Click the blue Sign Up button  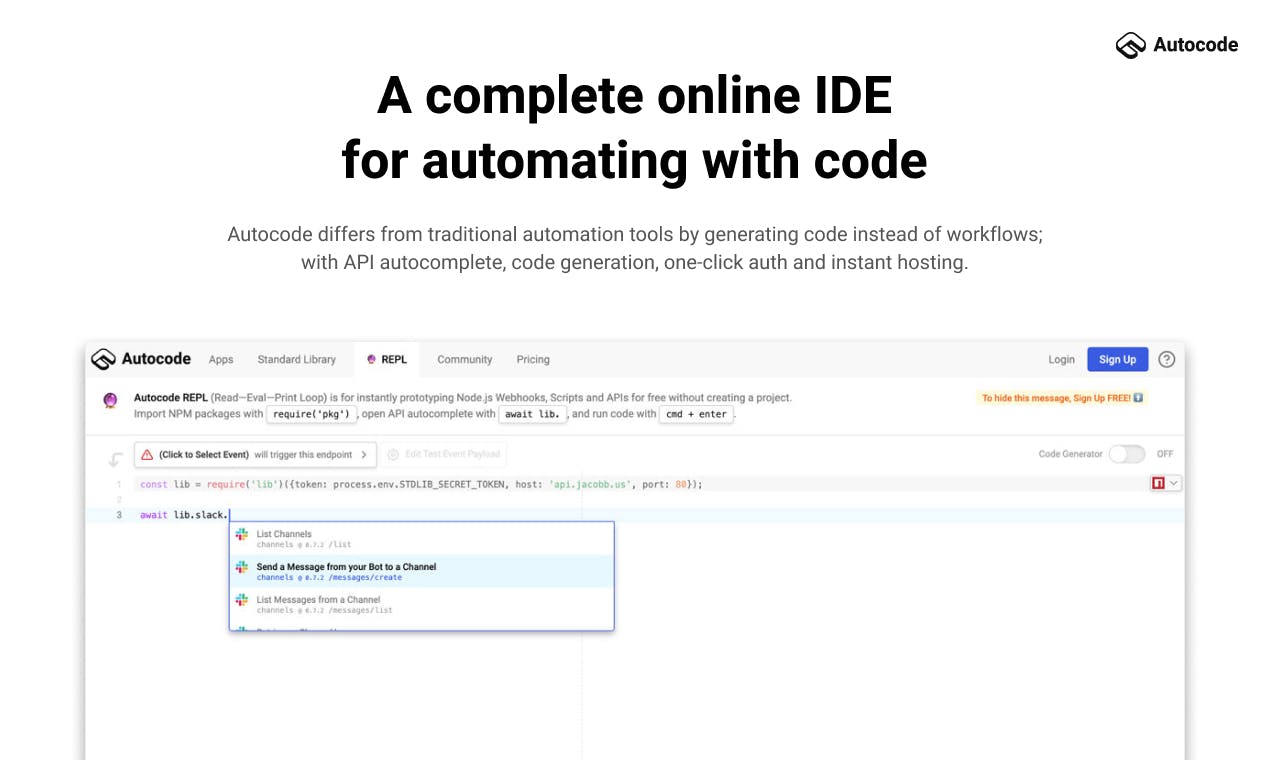tap(1117, 360)
